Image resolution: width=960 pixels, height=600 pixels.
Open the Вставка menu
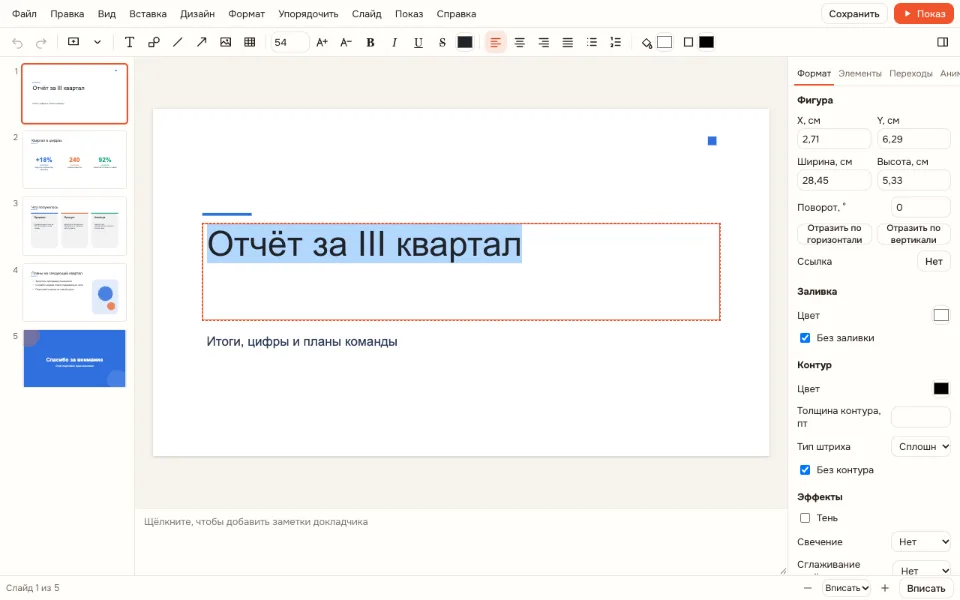coord(148,13)
